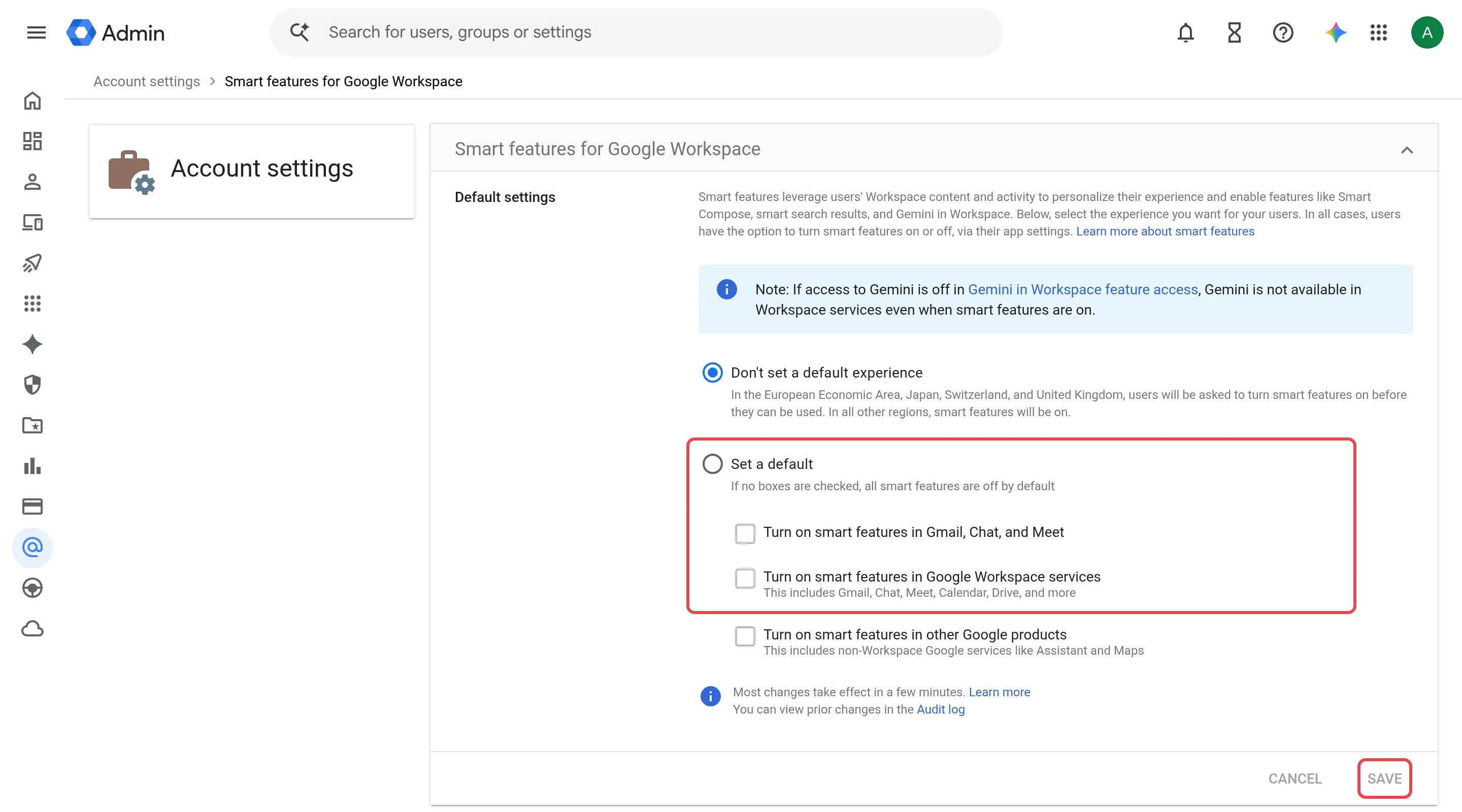
Task: Focus the search users, groups or settings field
Action: [x=636, y=32]
